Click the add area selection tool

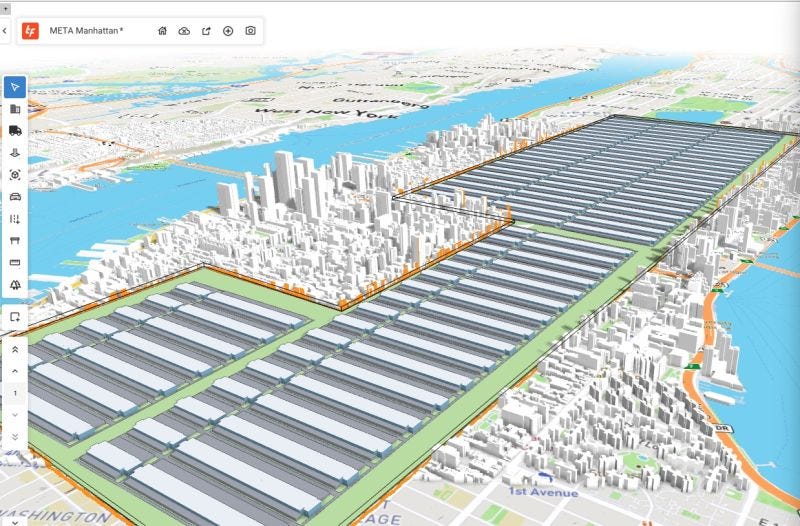(15, 317)
